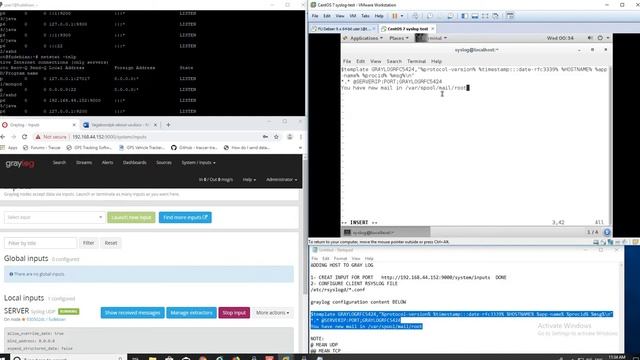Close the CentOS 7 syslog-test VM tab
The height and width of the screenshot is (360, 640).
coord(433,29)
